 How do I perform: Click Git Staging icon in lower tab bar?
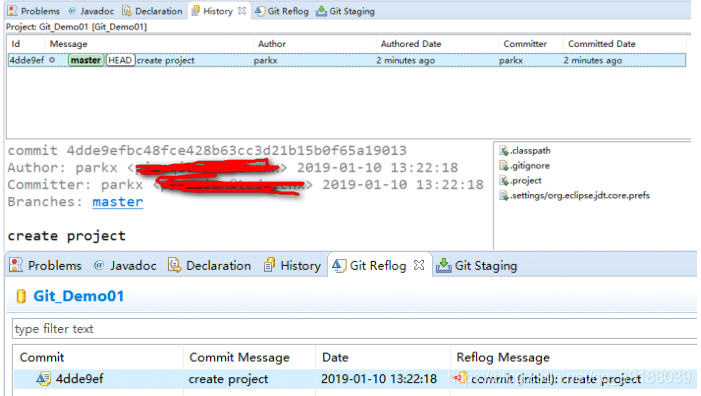point(443,265)
